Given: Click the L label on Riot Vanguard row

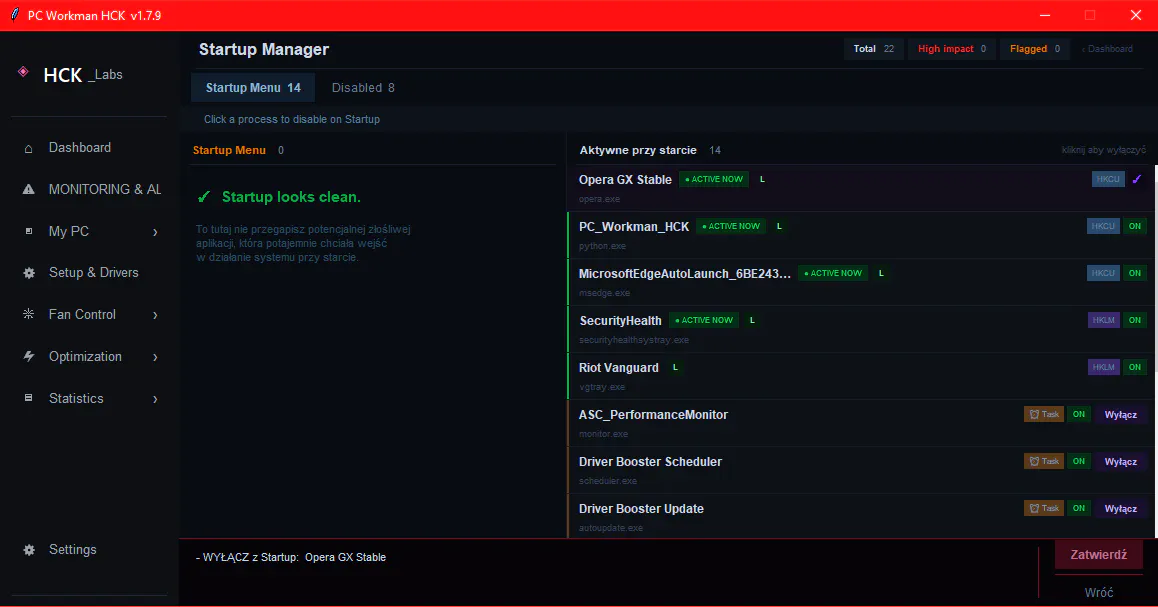Looking at the screenshot, I should [x=675, y=367].
